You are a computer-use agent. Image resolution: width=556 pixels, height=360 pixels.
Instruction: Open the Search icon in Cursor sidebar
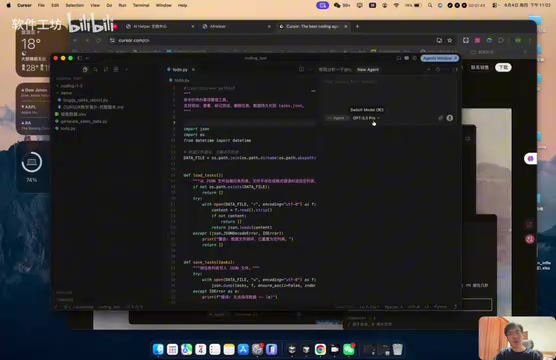click(x=95, y=70)
